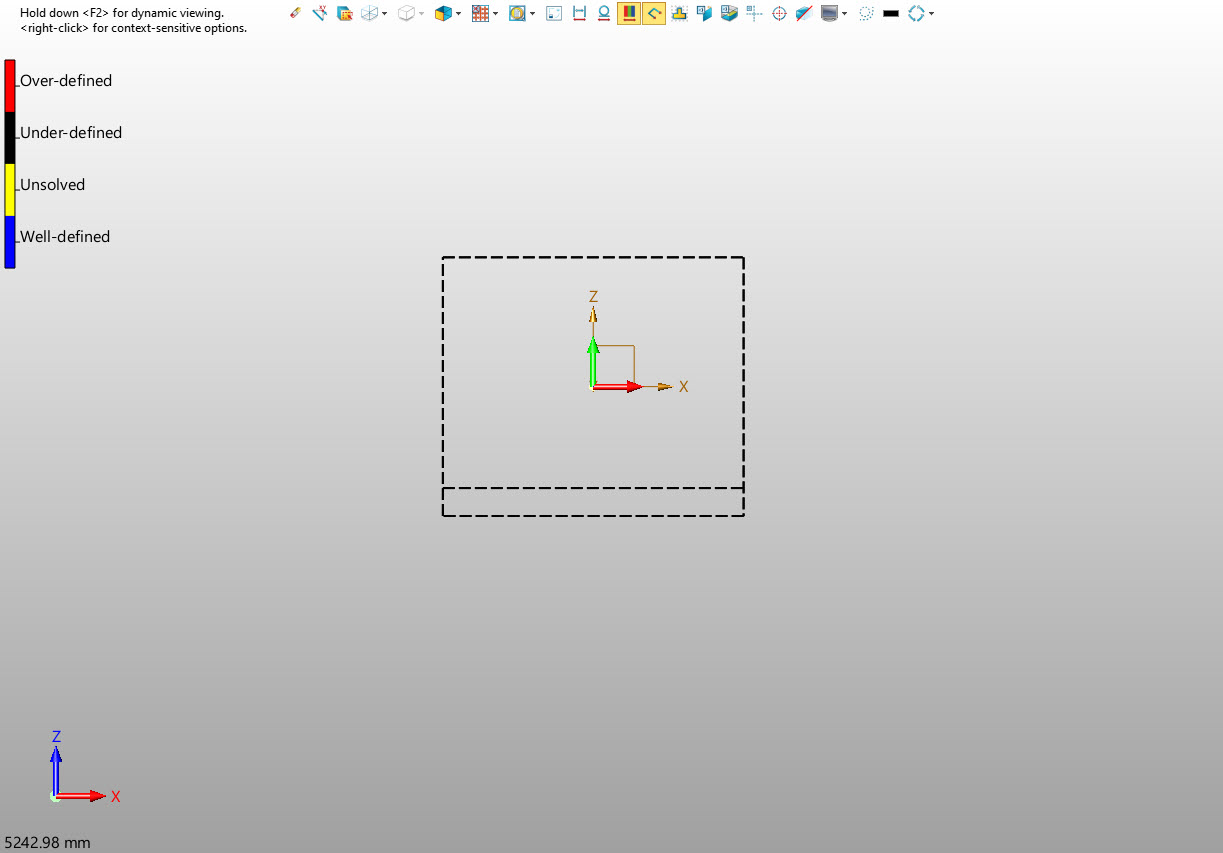Open the orange grid dropdown arrow
The height and width of the screenshot is (853, 1223).
coord(495,14)
